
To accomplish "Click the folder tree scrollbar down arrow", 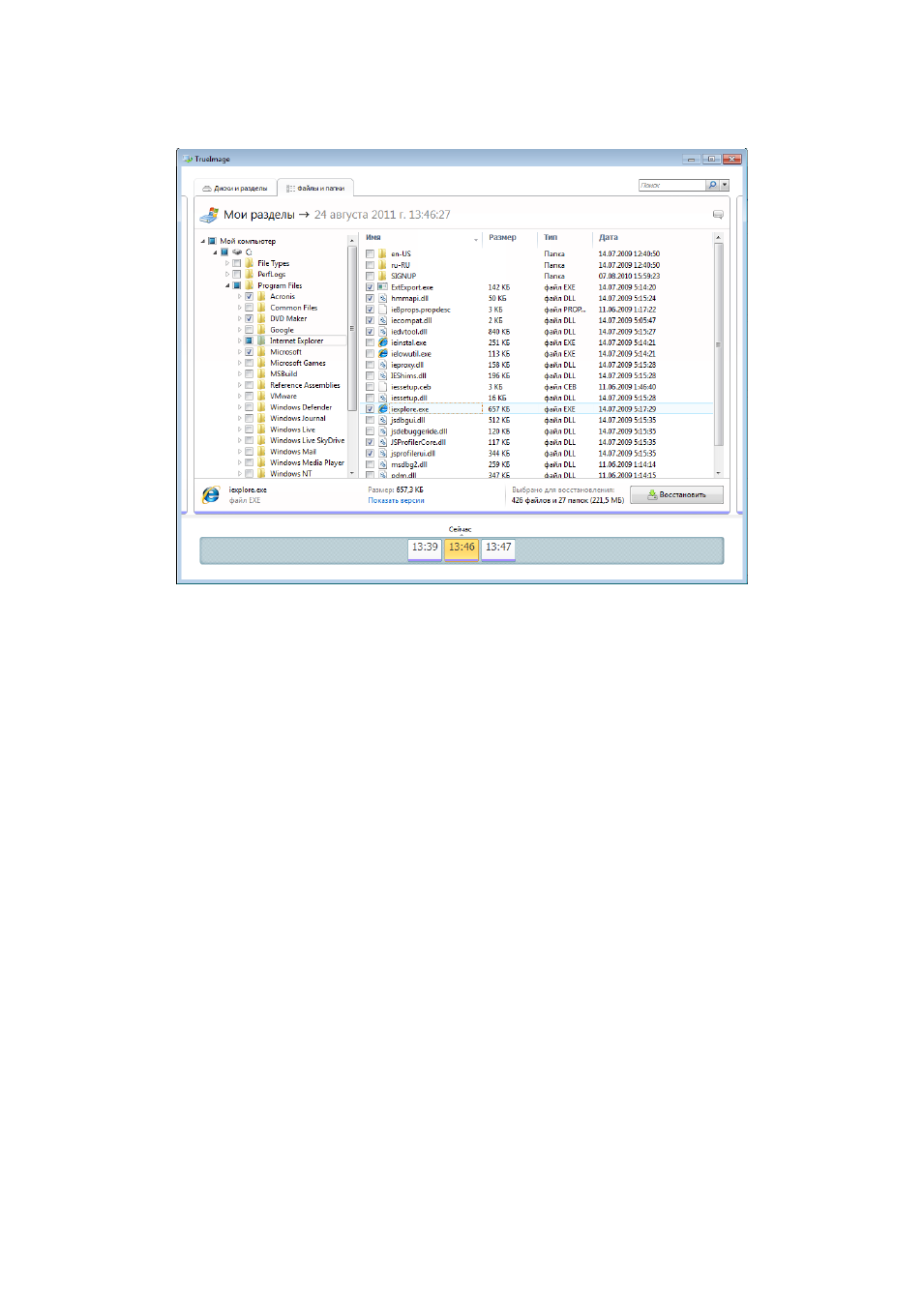I will click(352, 473).
